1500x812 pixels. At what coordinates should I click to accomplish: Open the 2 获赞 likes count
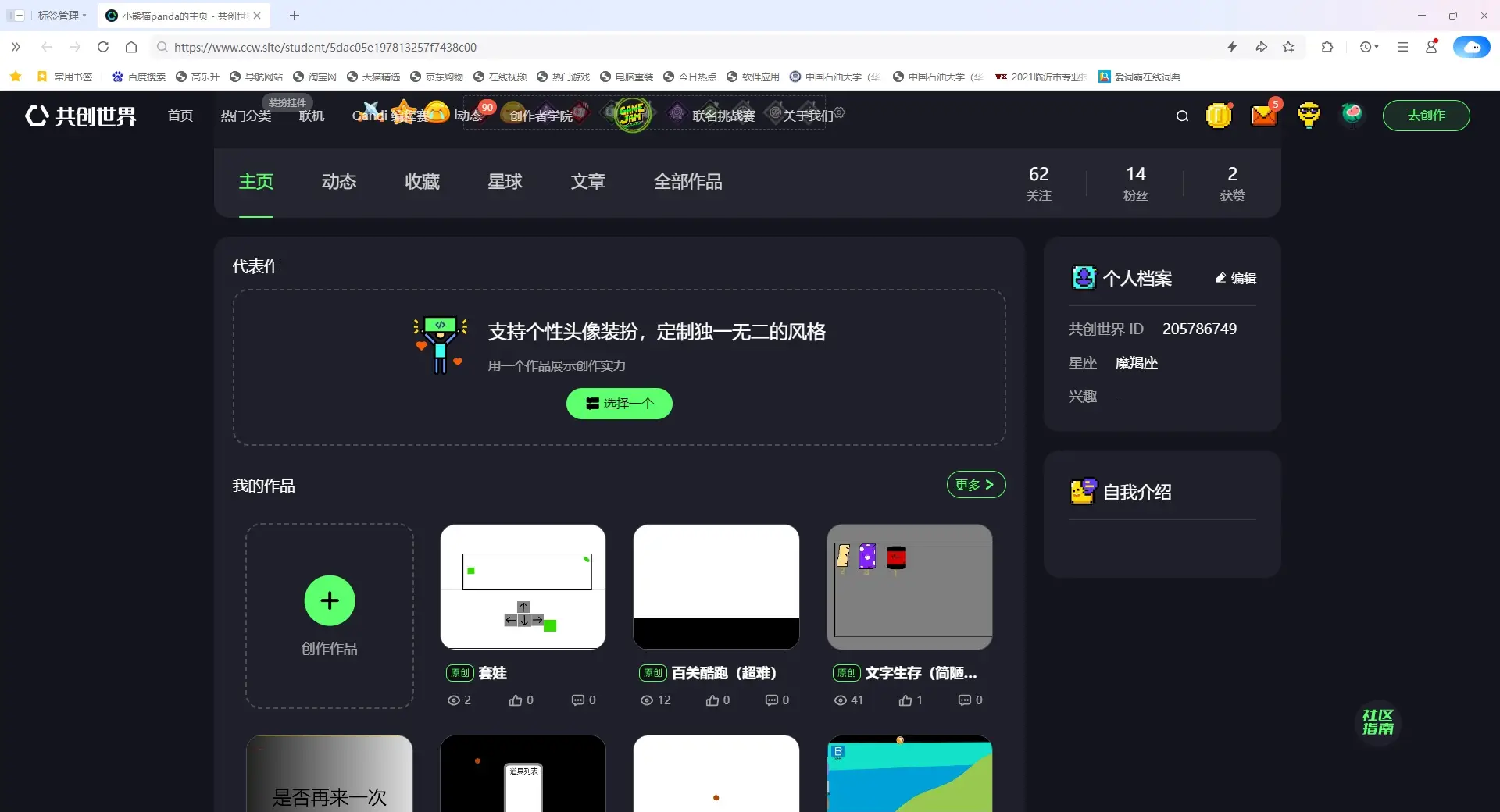[x=1232, y=183]
